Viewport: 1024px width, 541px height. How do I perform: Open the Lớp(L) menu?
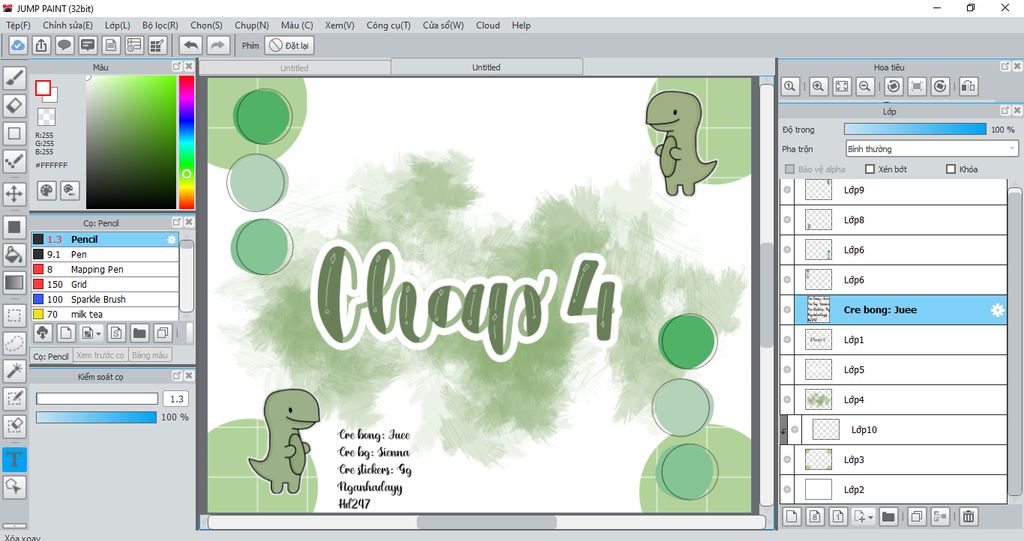coord(118,25)
